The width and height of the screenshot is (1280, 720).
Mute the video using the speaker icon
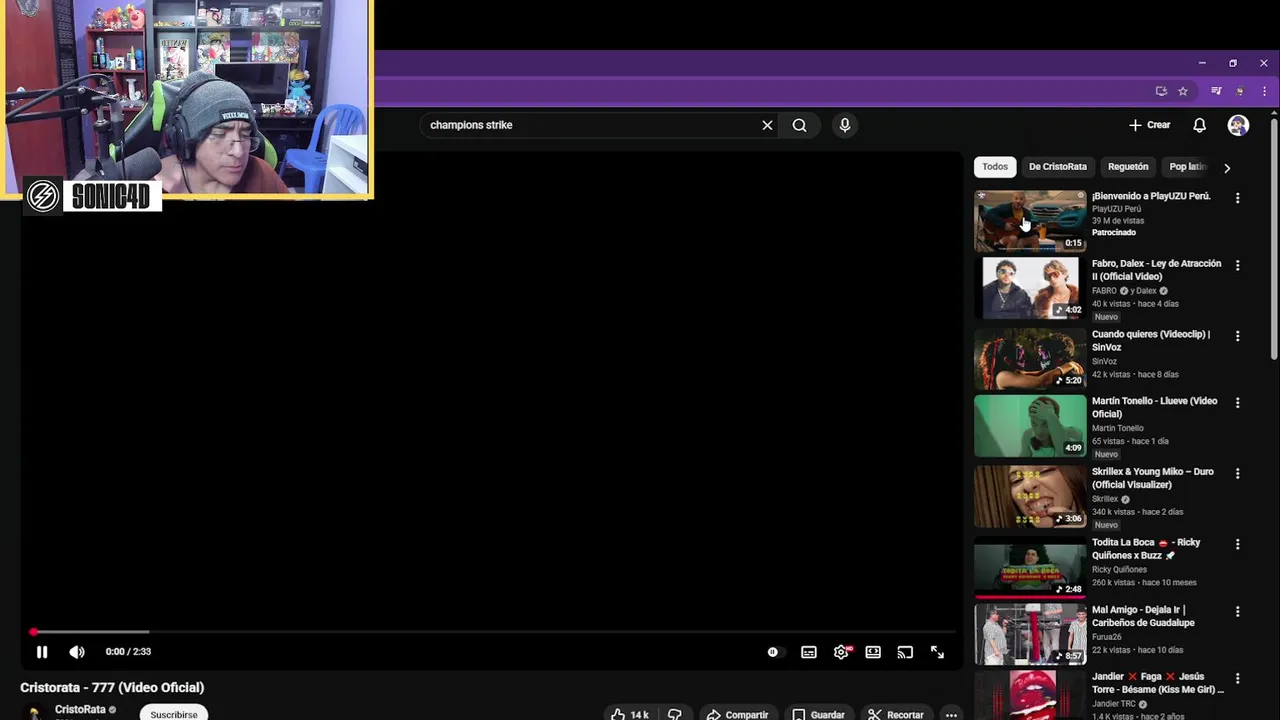77,652
